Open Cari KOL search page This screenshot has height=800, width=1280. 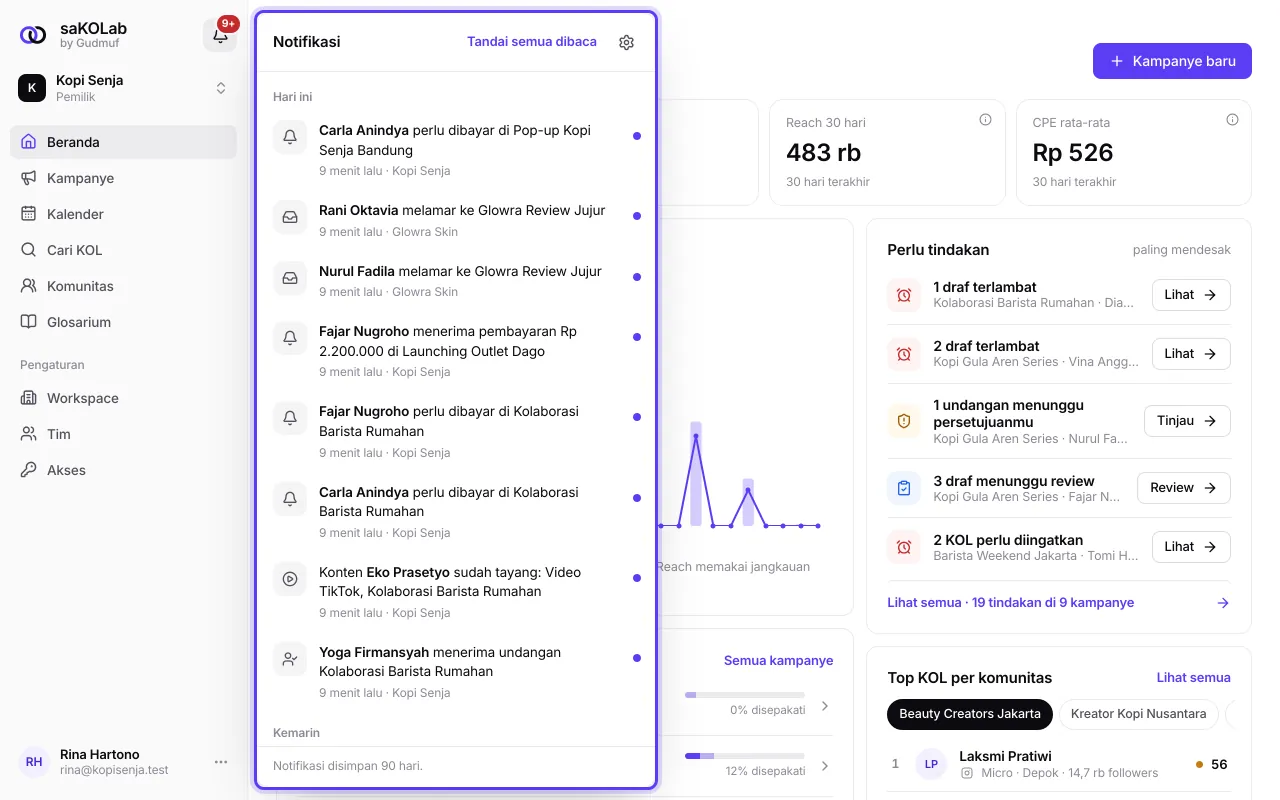pos(123,250)
